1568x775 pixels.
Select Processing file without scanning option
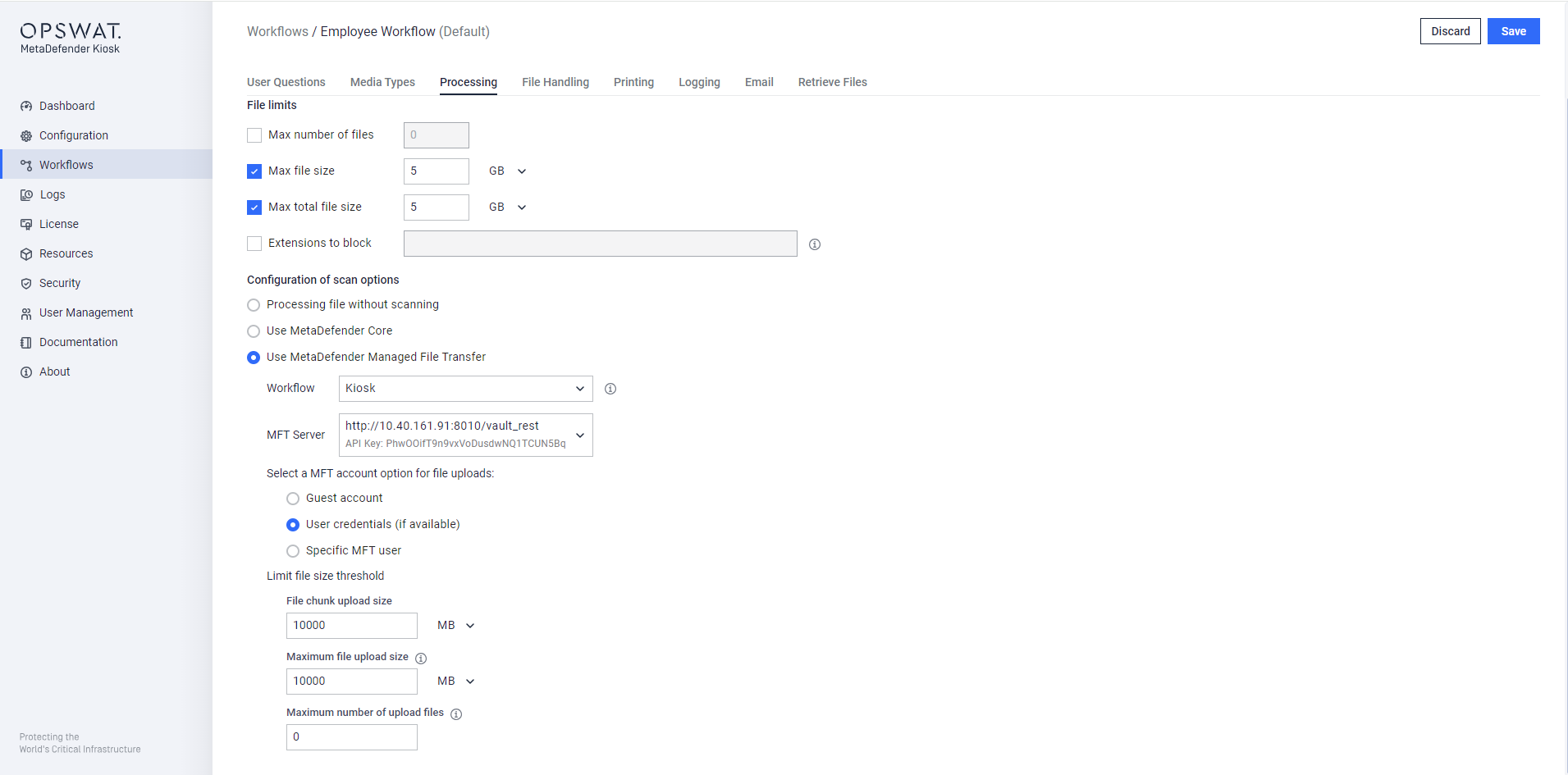254,305
